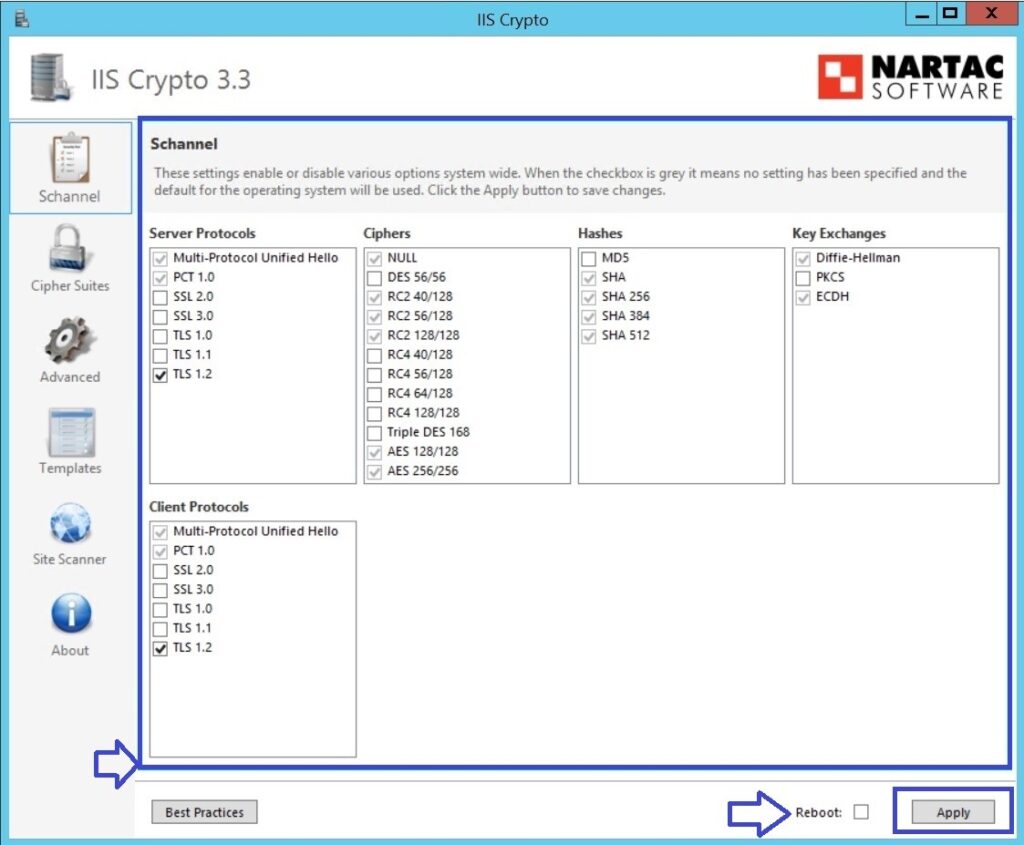Enable Server Protocols SSL 3.0 checkbox
This screenshot has width=1024, height=845.
pos(160,317)
